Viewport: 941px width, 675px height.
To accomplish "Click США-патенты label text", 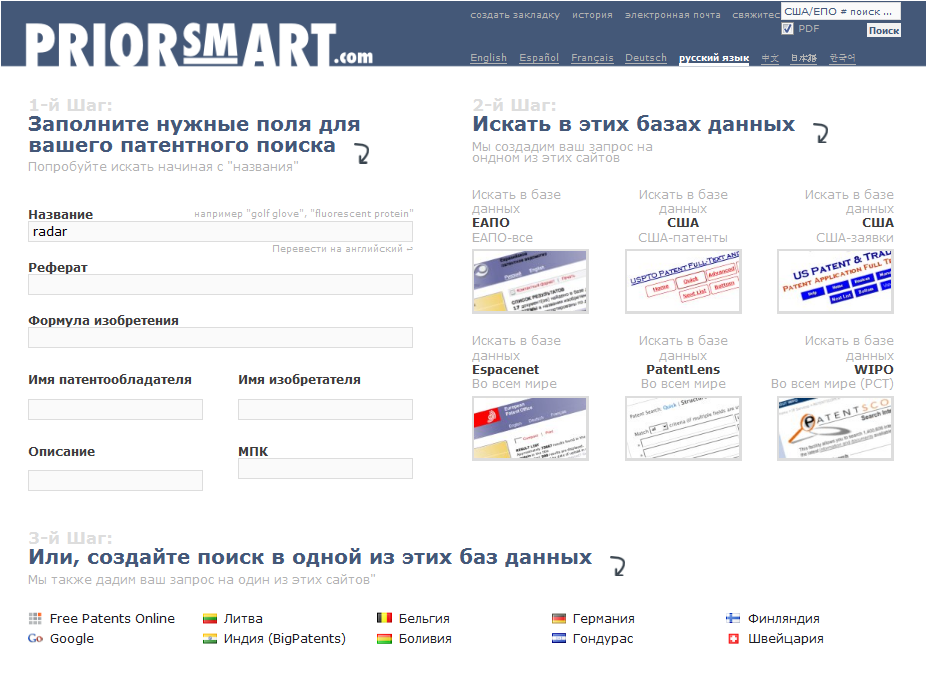I will click(x=683, y=238).
